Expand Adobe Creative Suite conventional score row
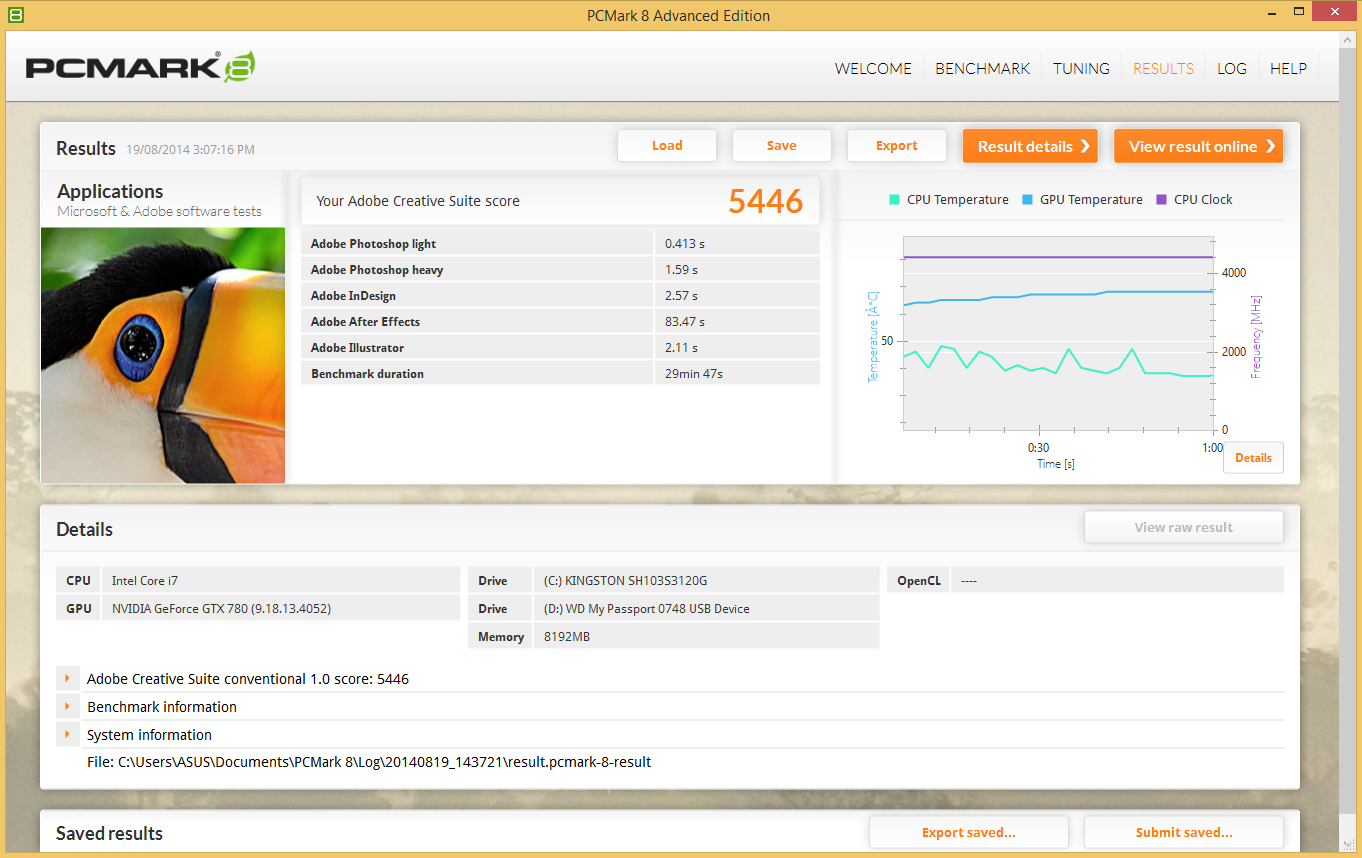Viewport: 1362px width, 858px height. click(x=67, y=679)
